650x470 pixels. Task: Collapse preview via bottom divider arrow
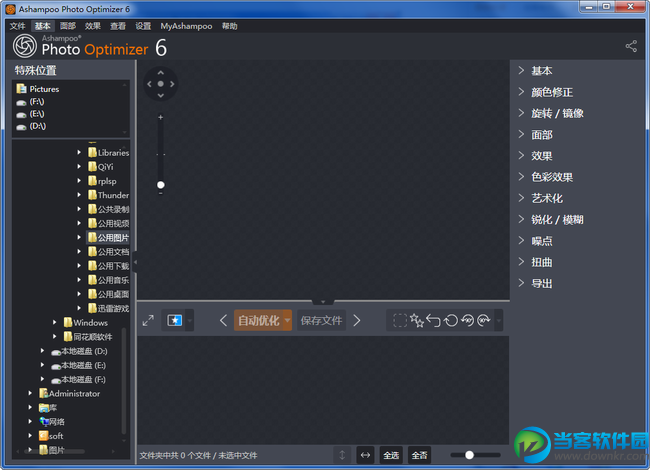[323, 301]
